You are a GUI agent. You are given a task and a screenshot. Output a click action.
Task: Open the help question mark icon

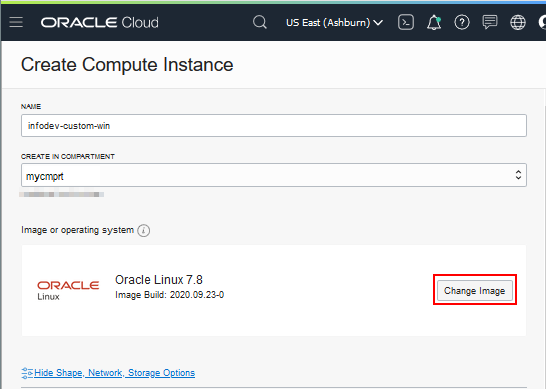[x=462, y=23]
